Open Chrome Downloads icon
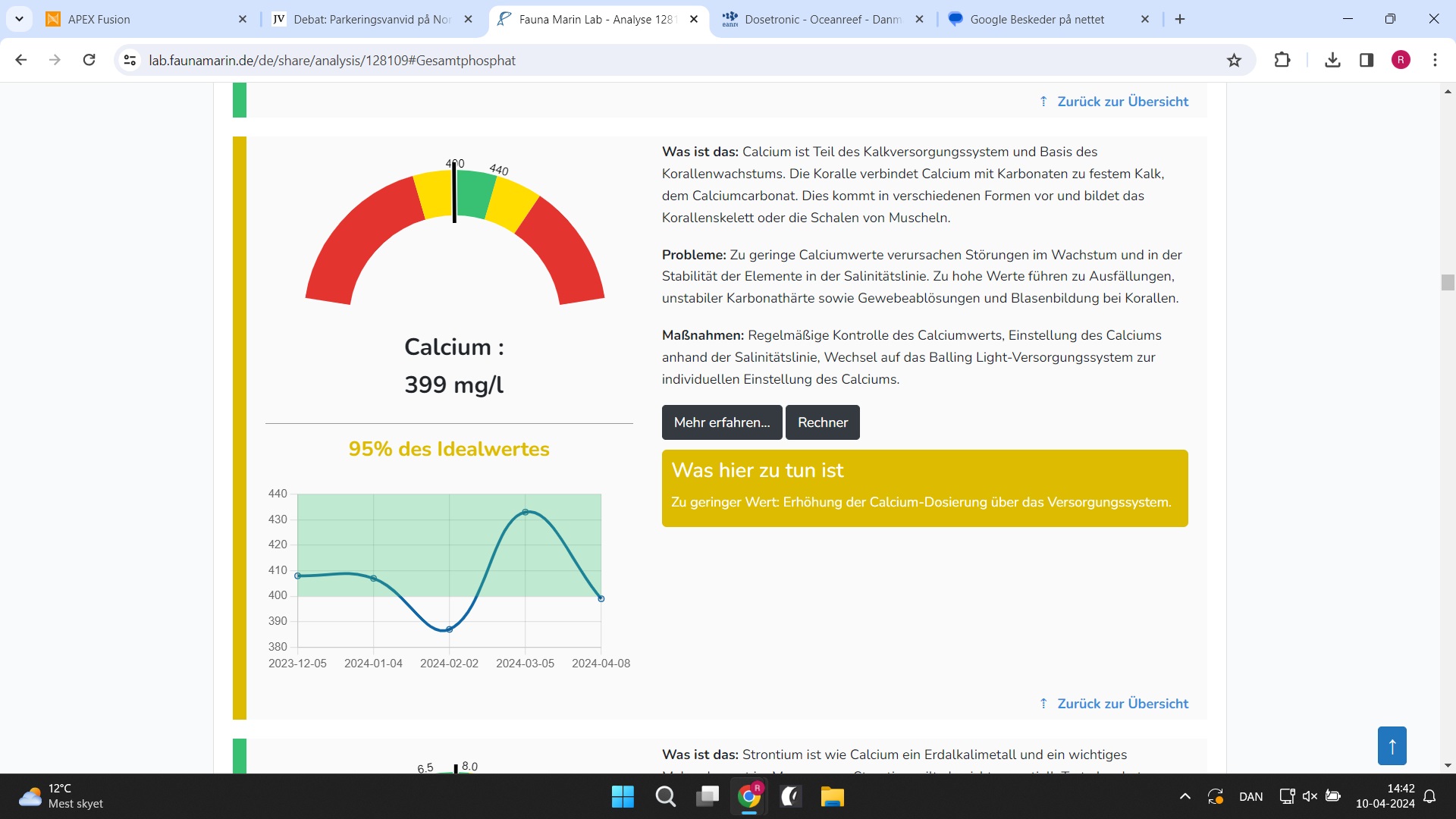 (1332, 60)
